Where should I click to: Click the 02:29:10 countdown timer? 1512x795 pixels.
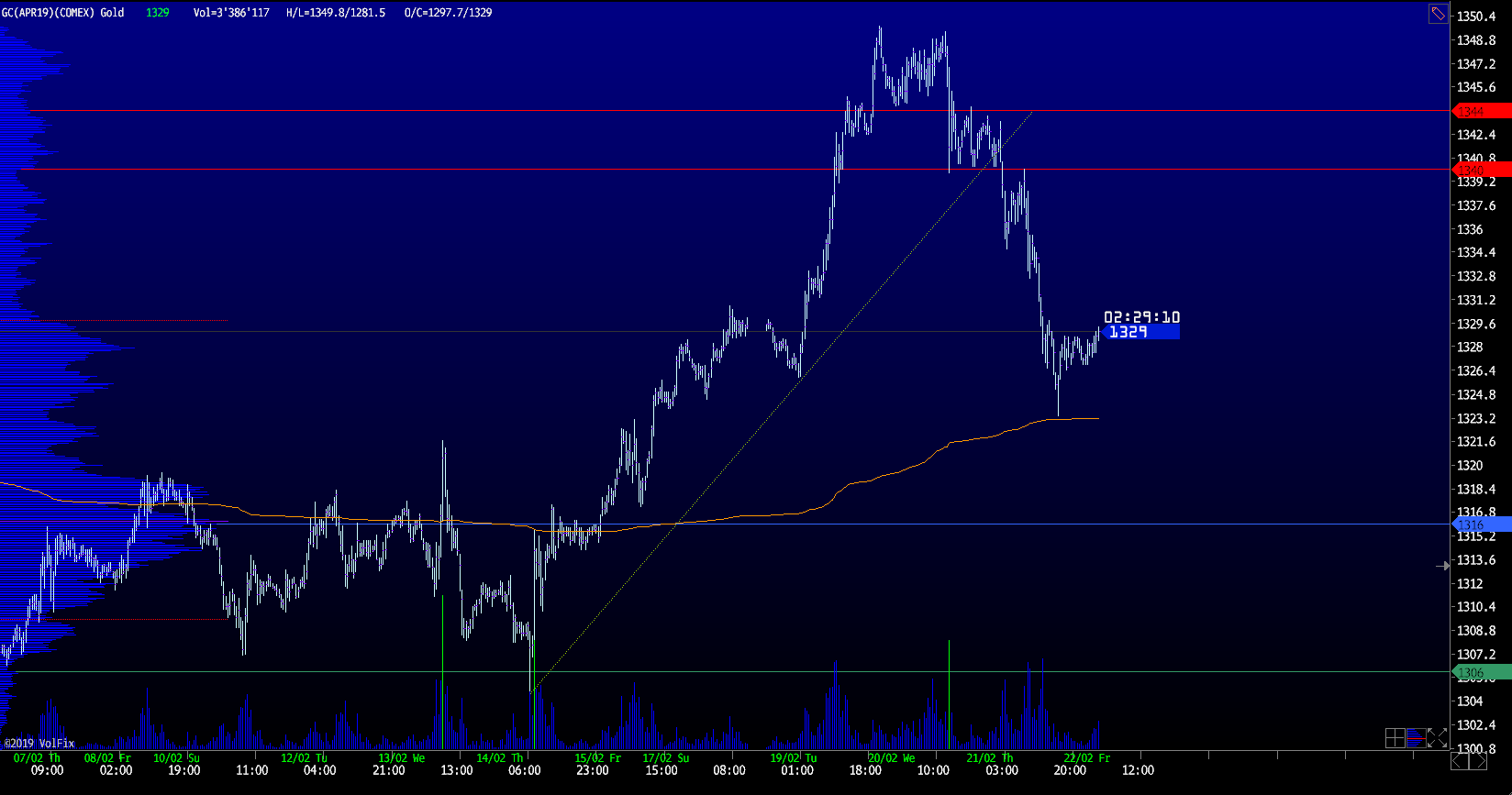pos(1141,317)
